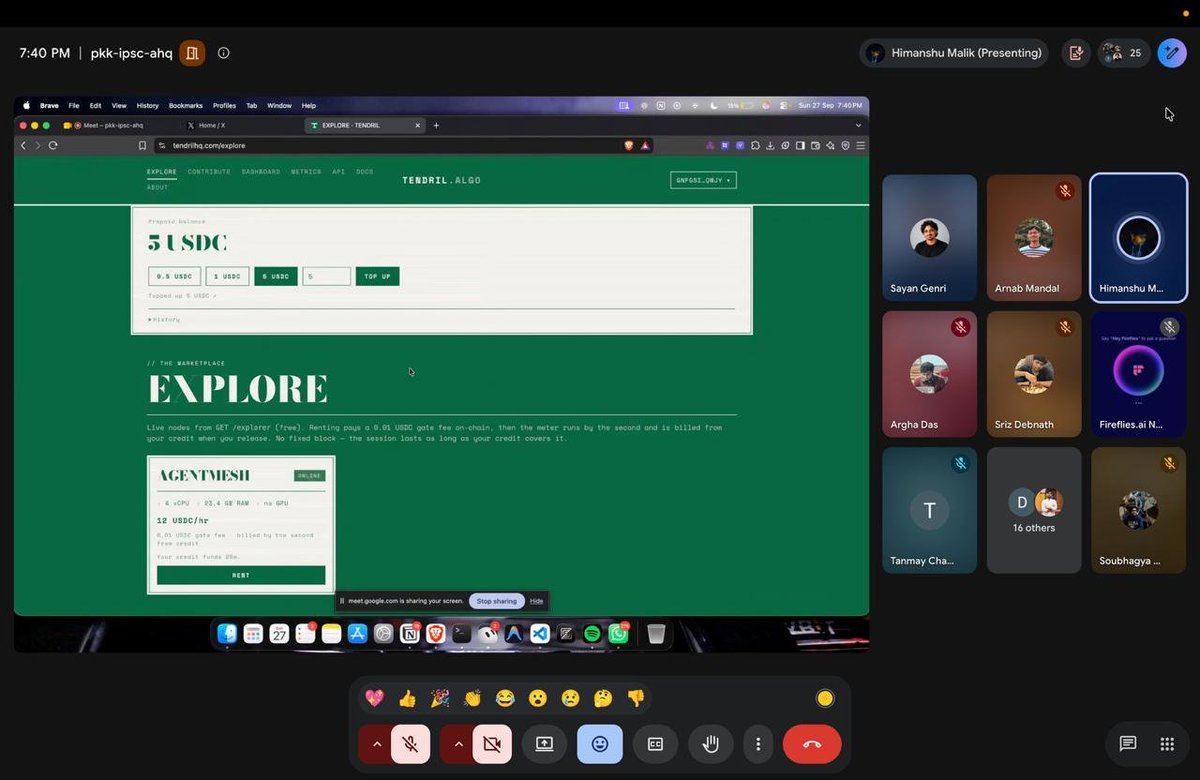
Task: Open Bookmarks menu in shared menu bar
Action: [186, 105]
